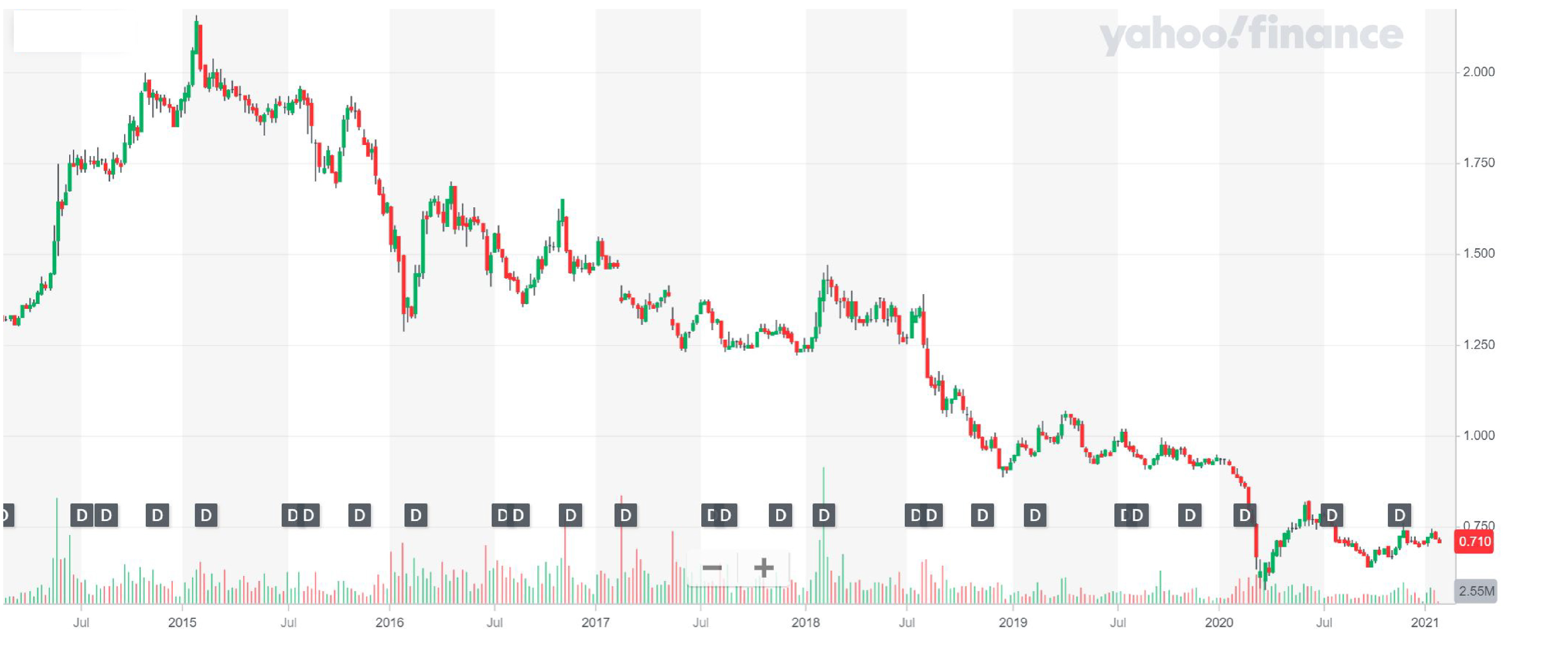This screenshot has width=1568, height=655.
Task: Click the Yahoo Finance watermark logo
Action: pyautogui.click(x=1251, y=35)
